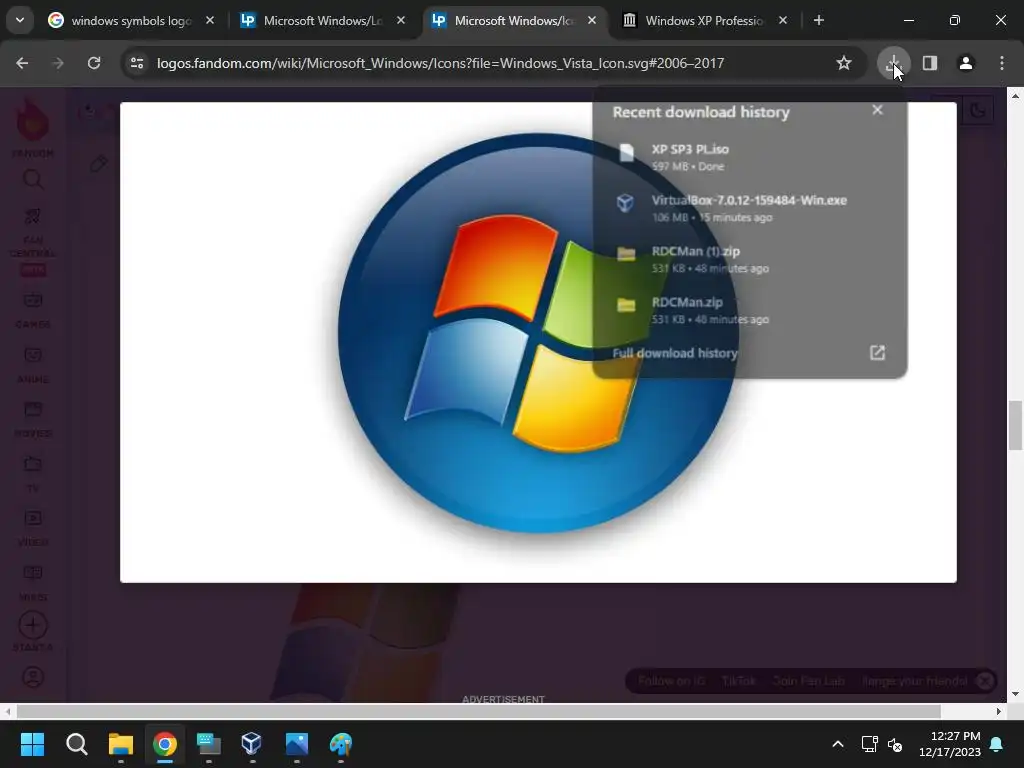This screenshot has width=1024, height=768.
Task: Open Games section in Fandom sidebar
Action: tap(33, 310)
